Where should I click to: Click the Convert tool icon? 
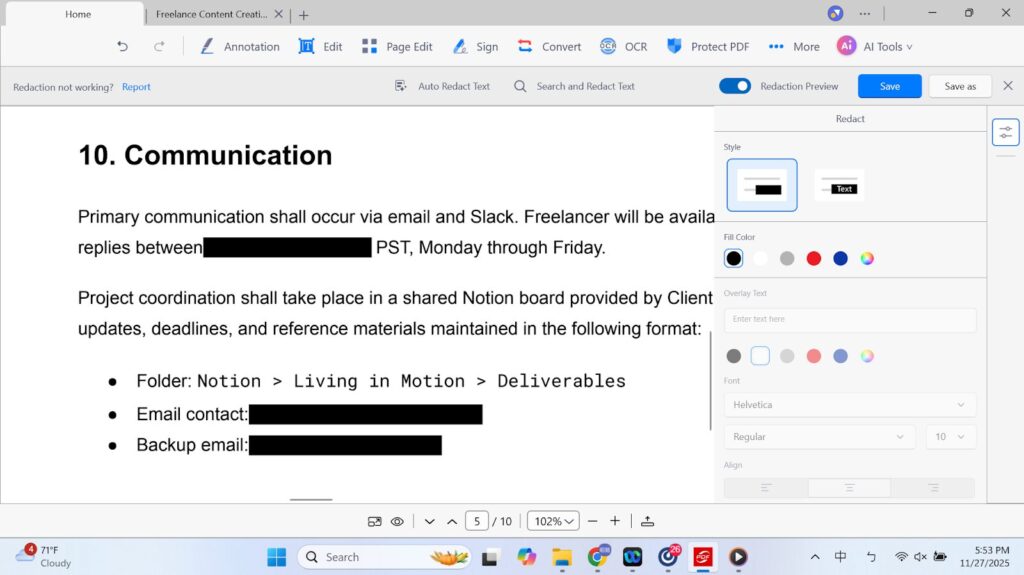pyautogui.click(x=525, y=47)
